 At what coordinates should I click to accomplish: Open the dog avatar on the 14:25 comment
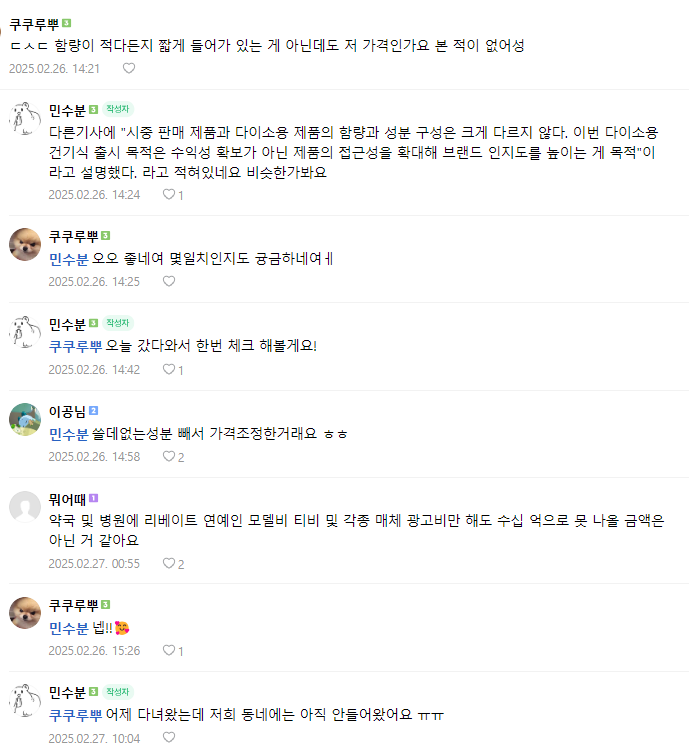coord(25,244)
